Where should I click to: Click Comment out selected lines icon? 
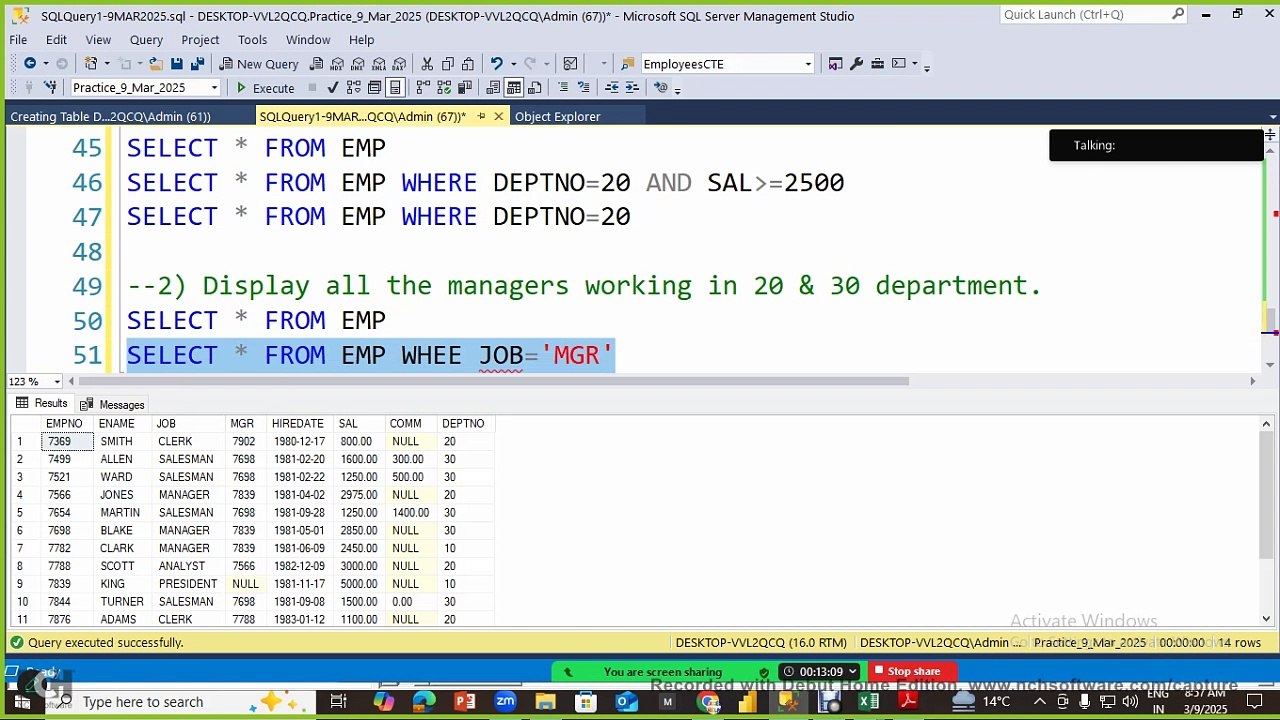(x=563, y=87)
